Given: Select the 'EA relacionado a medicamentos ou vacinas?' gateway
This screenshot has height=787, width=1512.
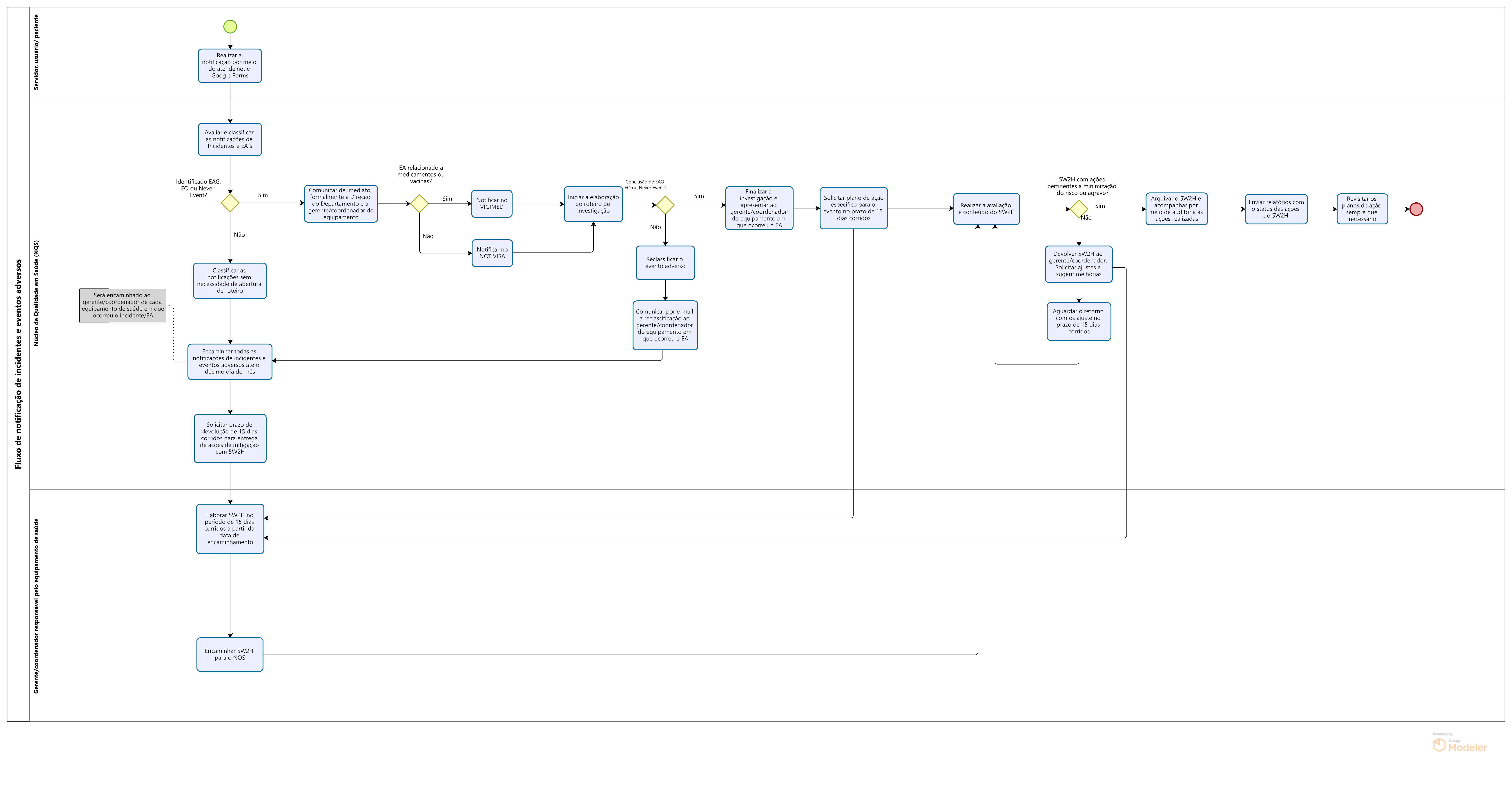Looking at the screenshot, I should [x=419, y=204].
